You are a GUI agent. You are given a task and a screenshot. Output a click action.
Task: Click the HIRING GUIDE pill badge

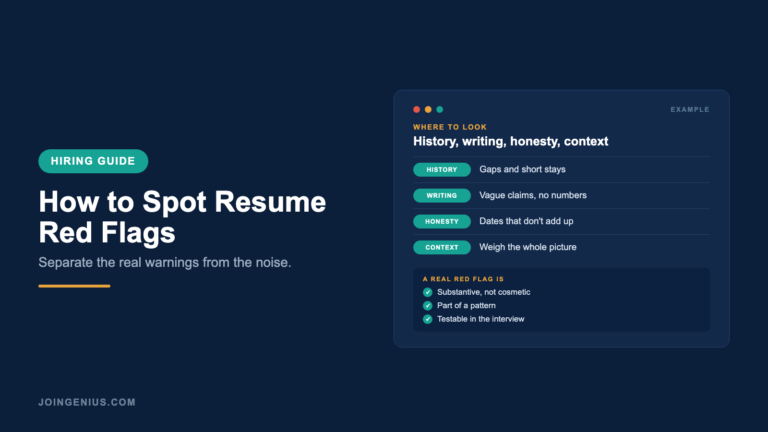click(93, 161)
